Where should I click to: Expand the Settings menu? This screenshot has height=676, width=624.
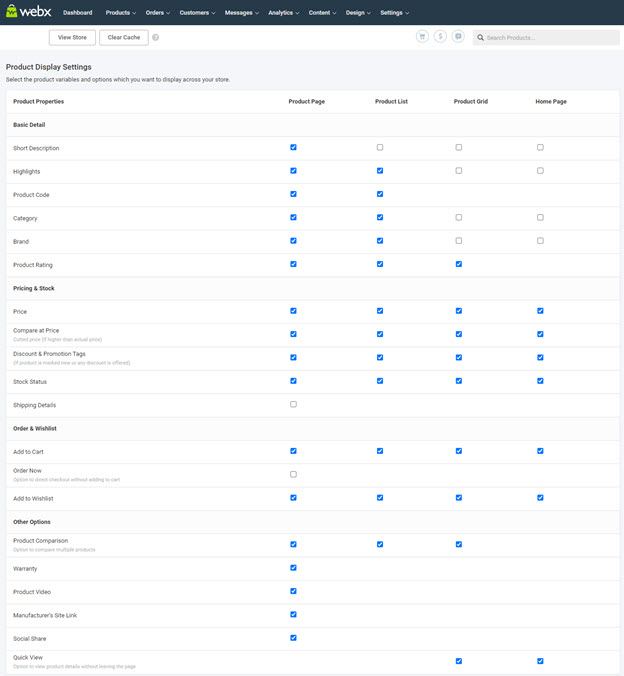coord(395,13)
